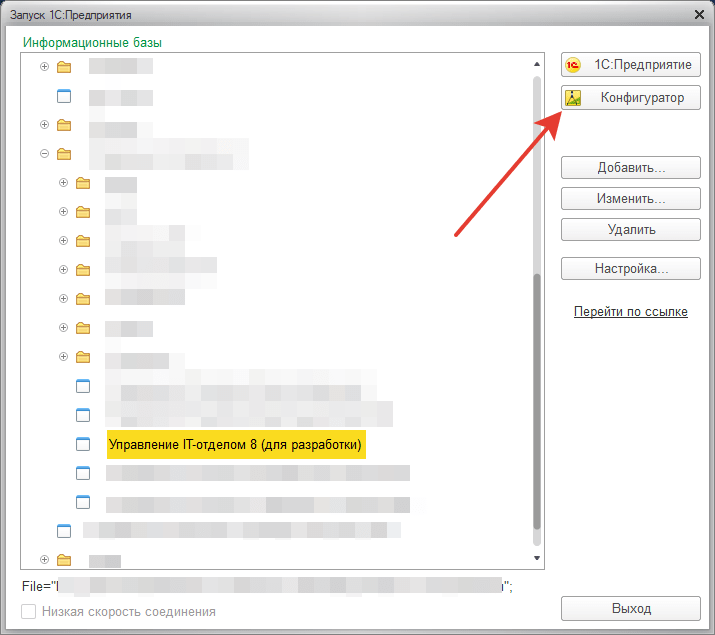Click the Конфигуратор button icon
The width and height of the screenshot is (715, 635).
[573, 98]
